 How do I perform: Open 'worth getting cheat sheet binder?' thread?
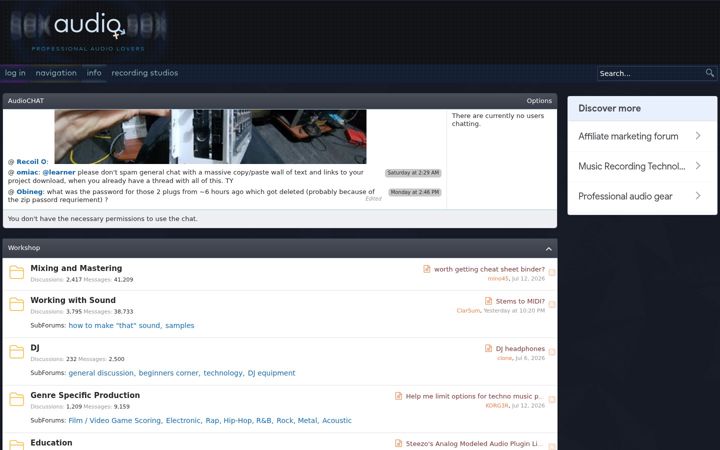click(489, 270)
